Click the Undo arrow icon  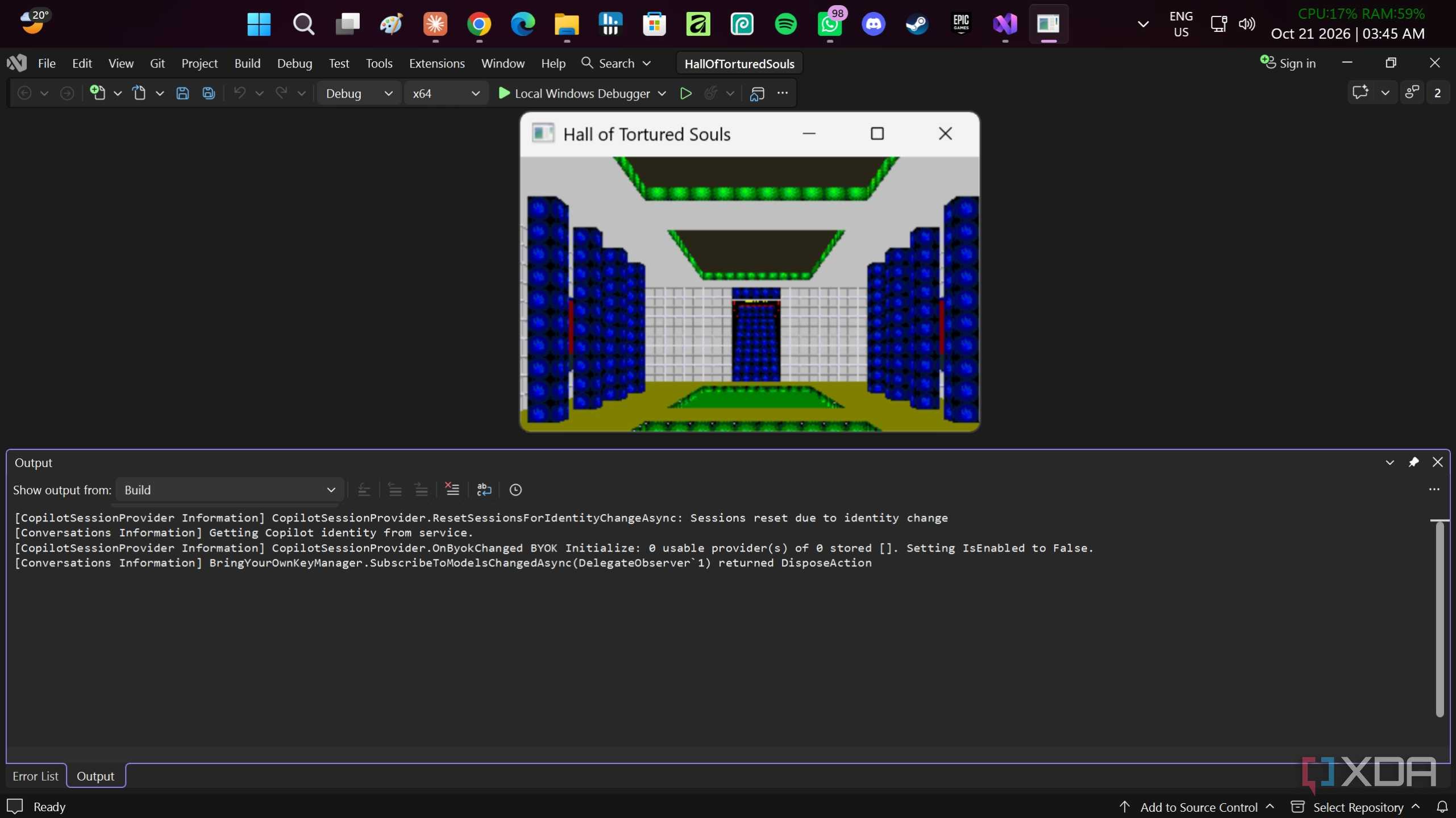pos(240,93)
